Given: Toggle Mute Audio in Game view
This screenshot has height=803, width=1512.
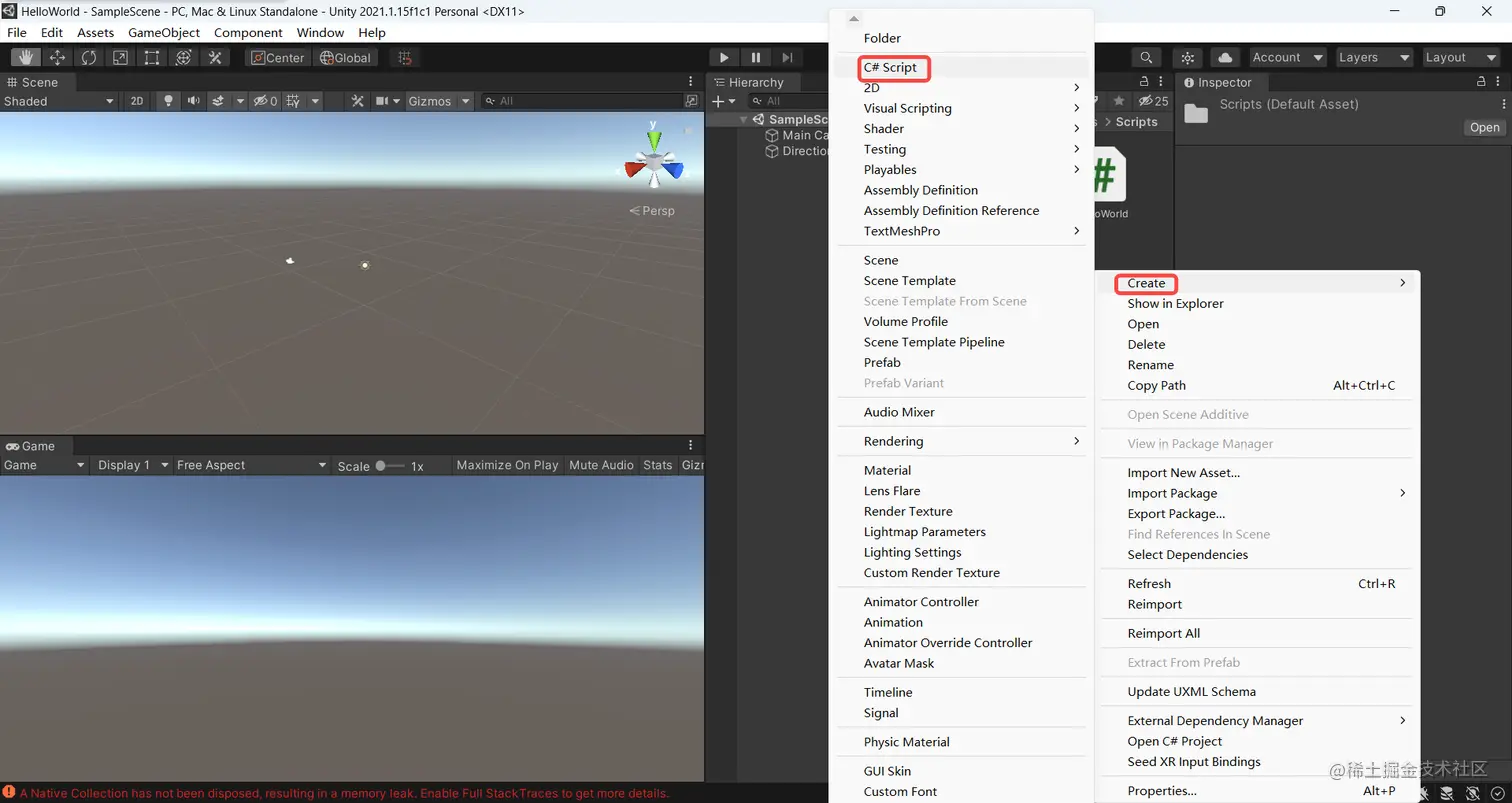Looking at the screenshot, I should point(601,465).
